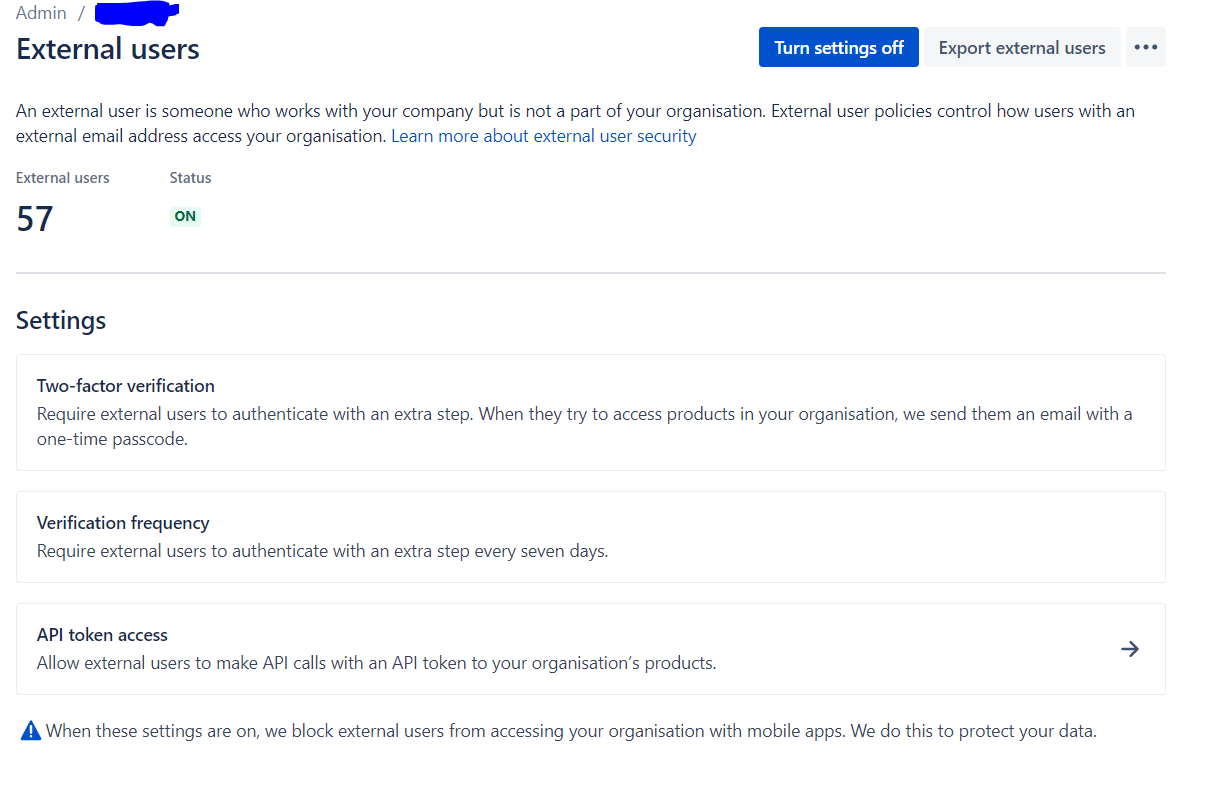Image resolution: width=1205 pixels, height=786 pixels.
Task: Click the Status label
Action: (190, 178)
